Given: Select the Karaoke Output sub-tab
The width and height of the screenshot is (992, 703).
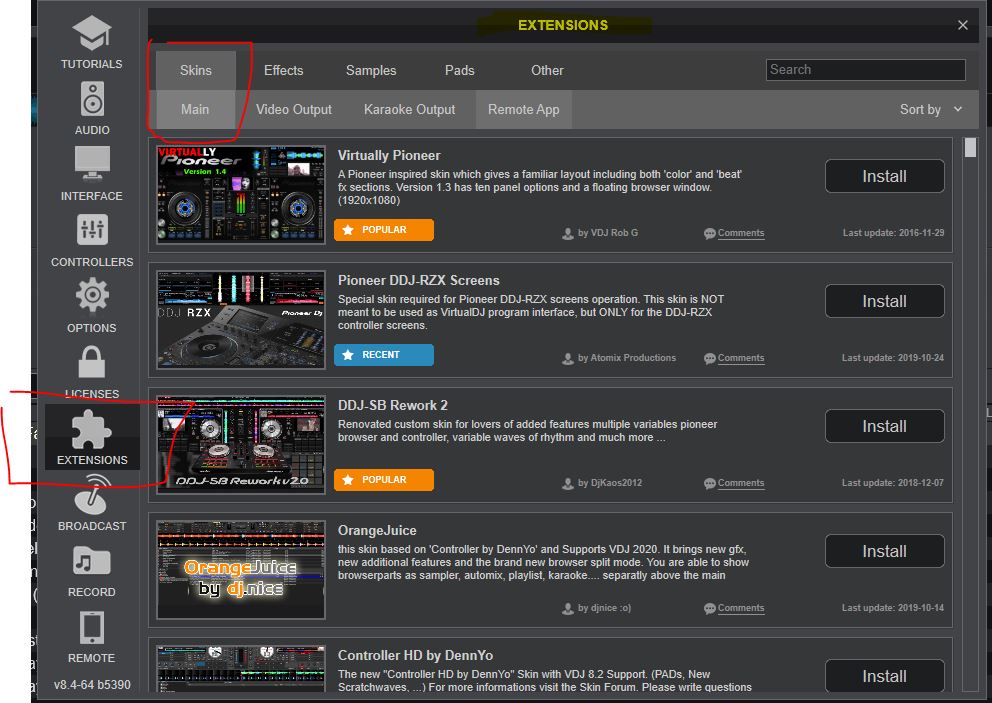Looking at the screenshot, I should click(409, 109).
